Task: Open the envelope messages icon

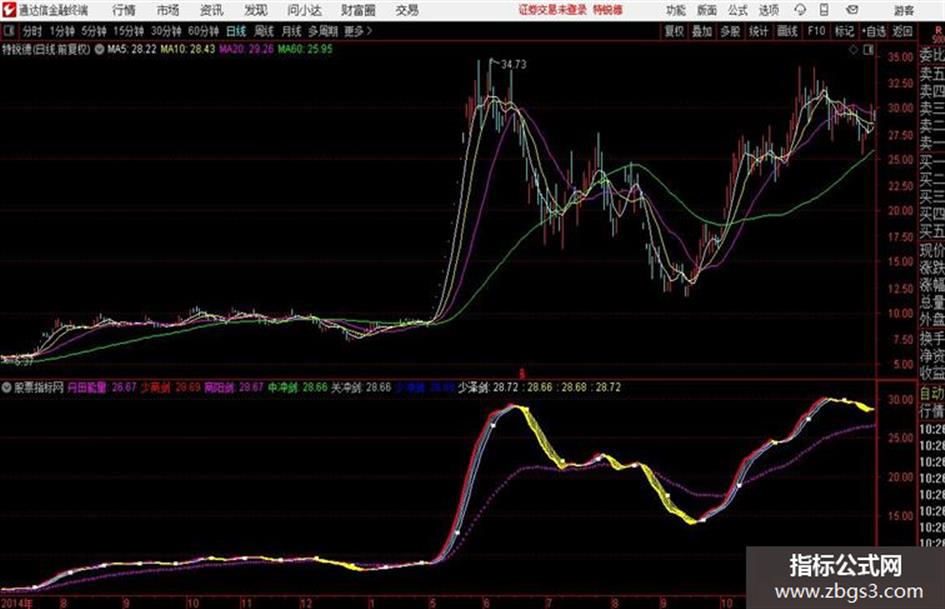Action: [x=852, y=10]
